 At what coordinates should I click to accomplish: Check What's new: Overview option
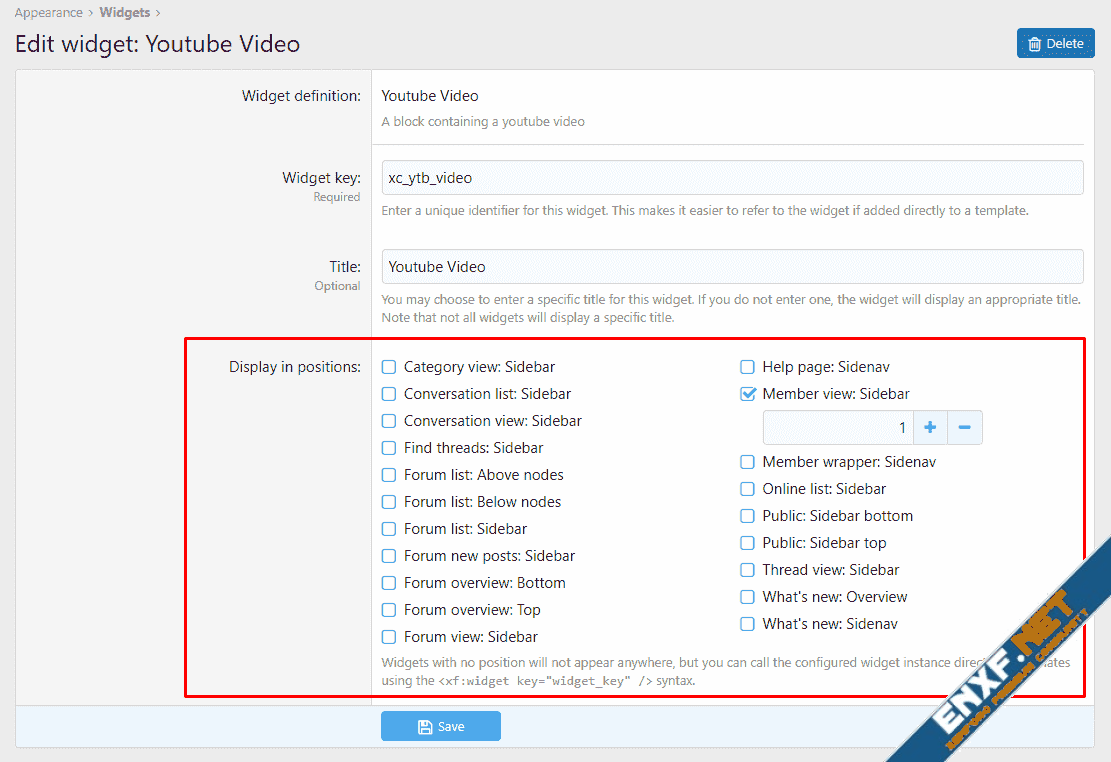tap(748, 597)
